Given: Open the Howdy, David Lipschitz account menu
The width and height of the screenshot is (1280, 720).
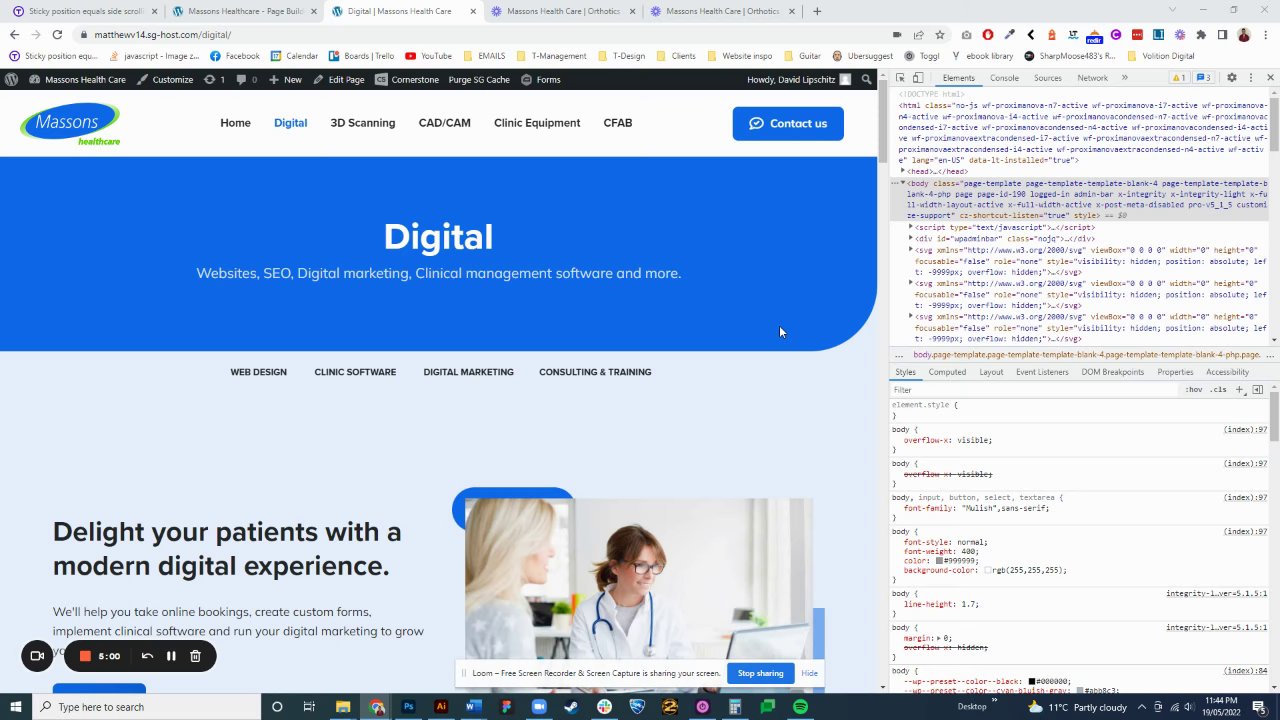Looking at the screenshot, I should [799, 79].
